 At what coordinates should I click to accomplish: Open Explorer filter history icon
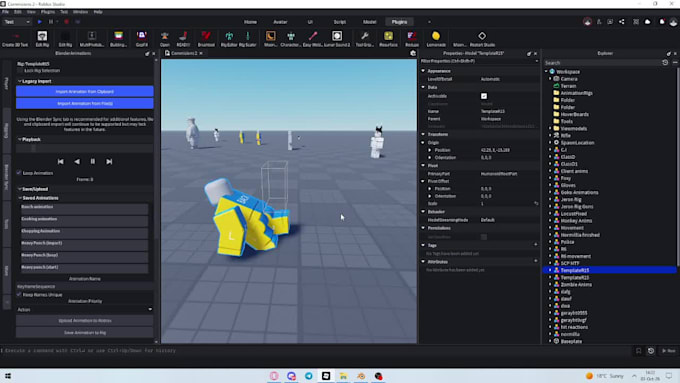(x=665, y=63)
